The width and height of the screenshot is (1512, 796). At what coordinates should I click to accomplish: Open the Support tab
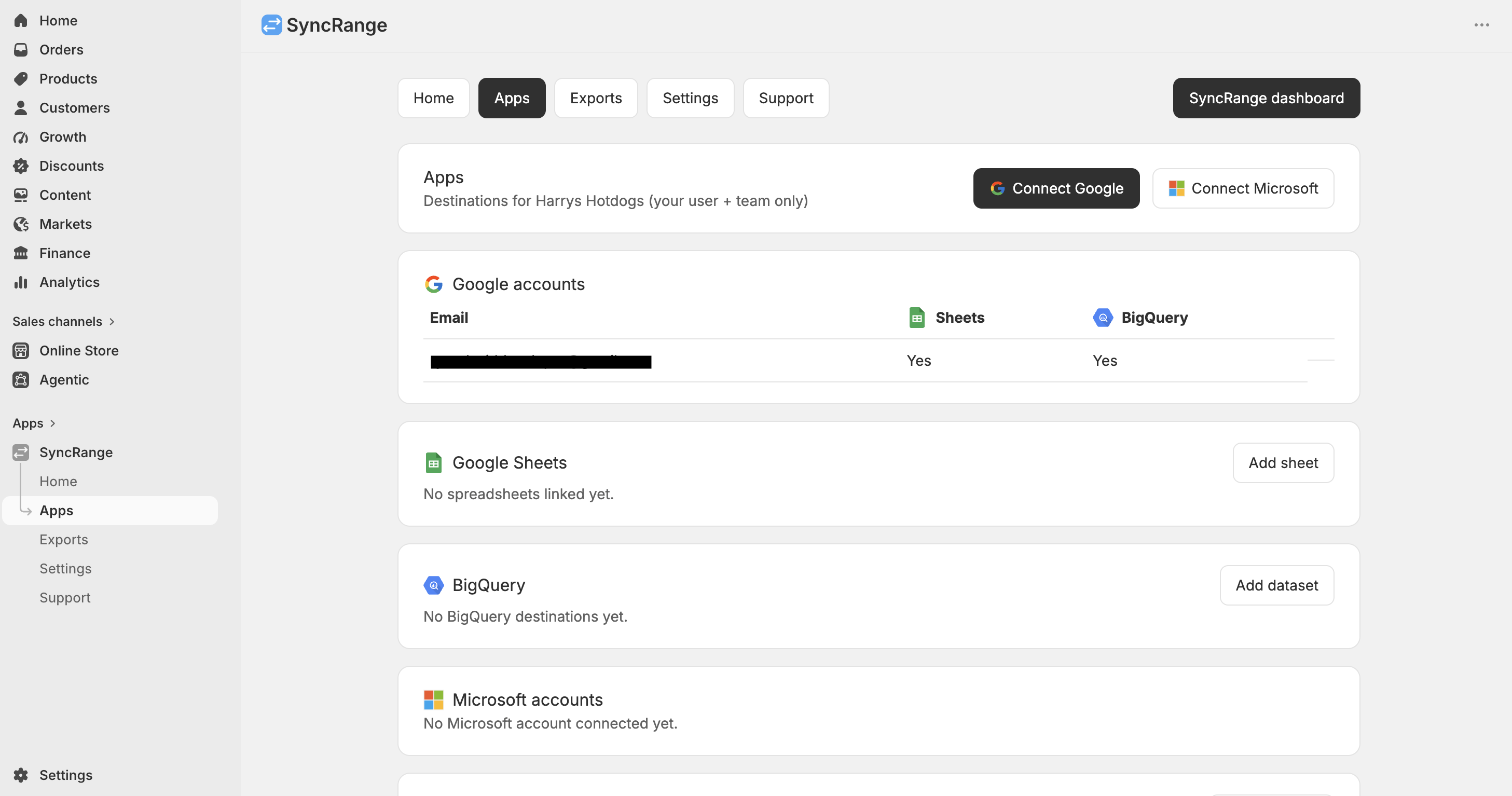(786, 98)
